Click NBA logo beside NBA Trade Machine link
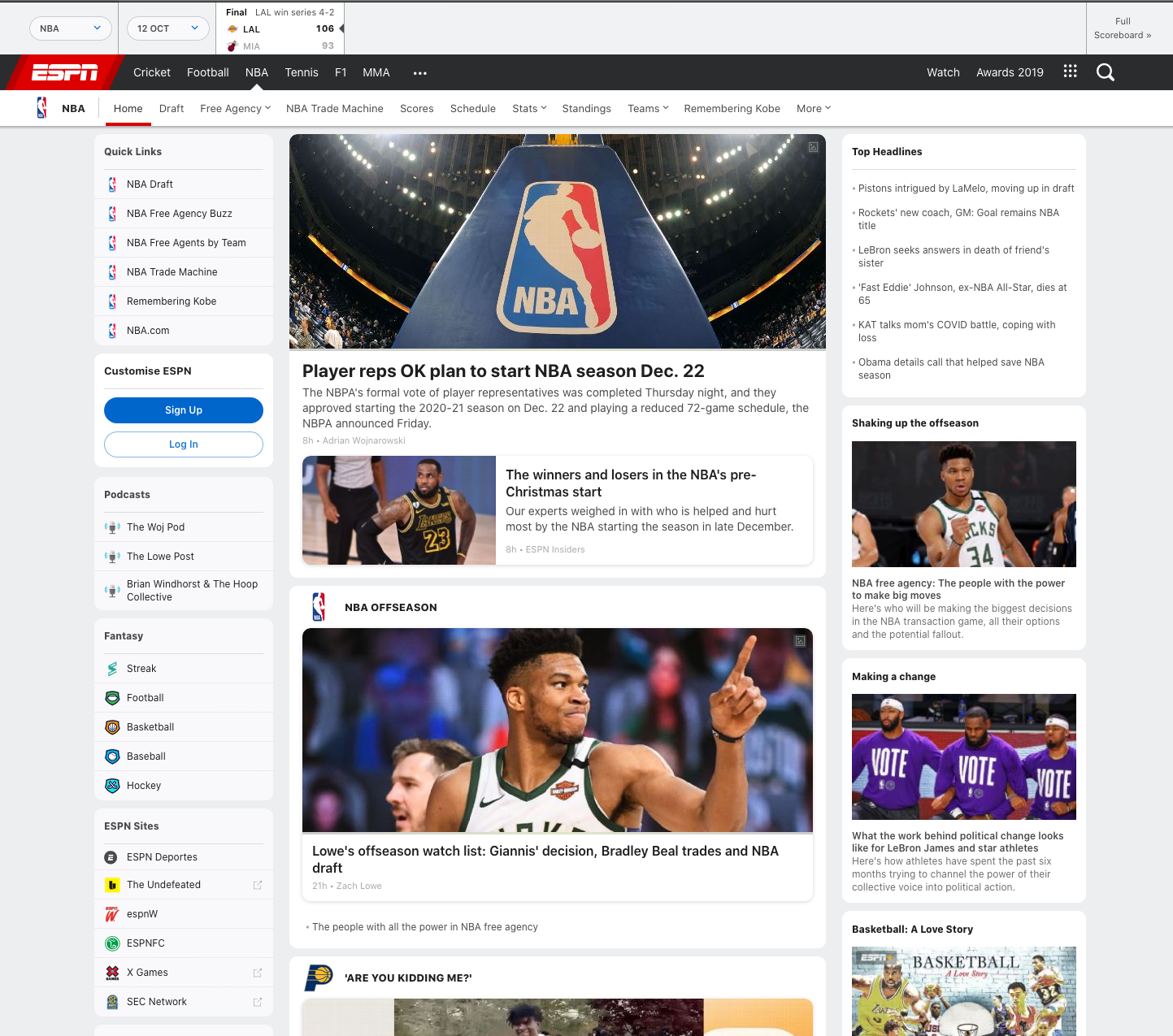1173x1036 pixels. coord(112,272)
